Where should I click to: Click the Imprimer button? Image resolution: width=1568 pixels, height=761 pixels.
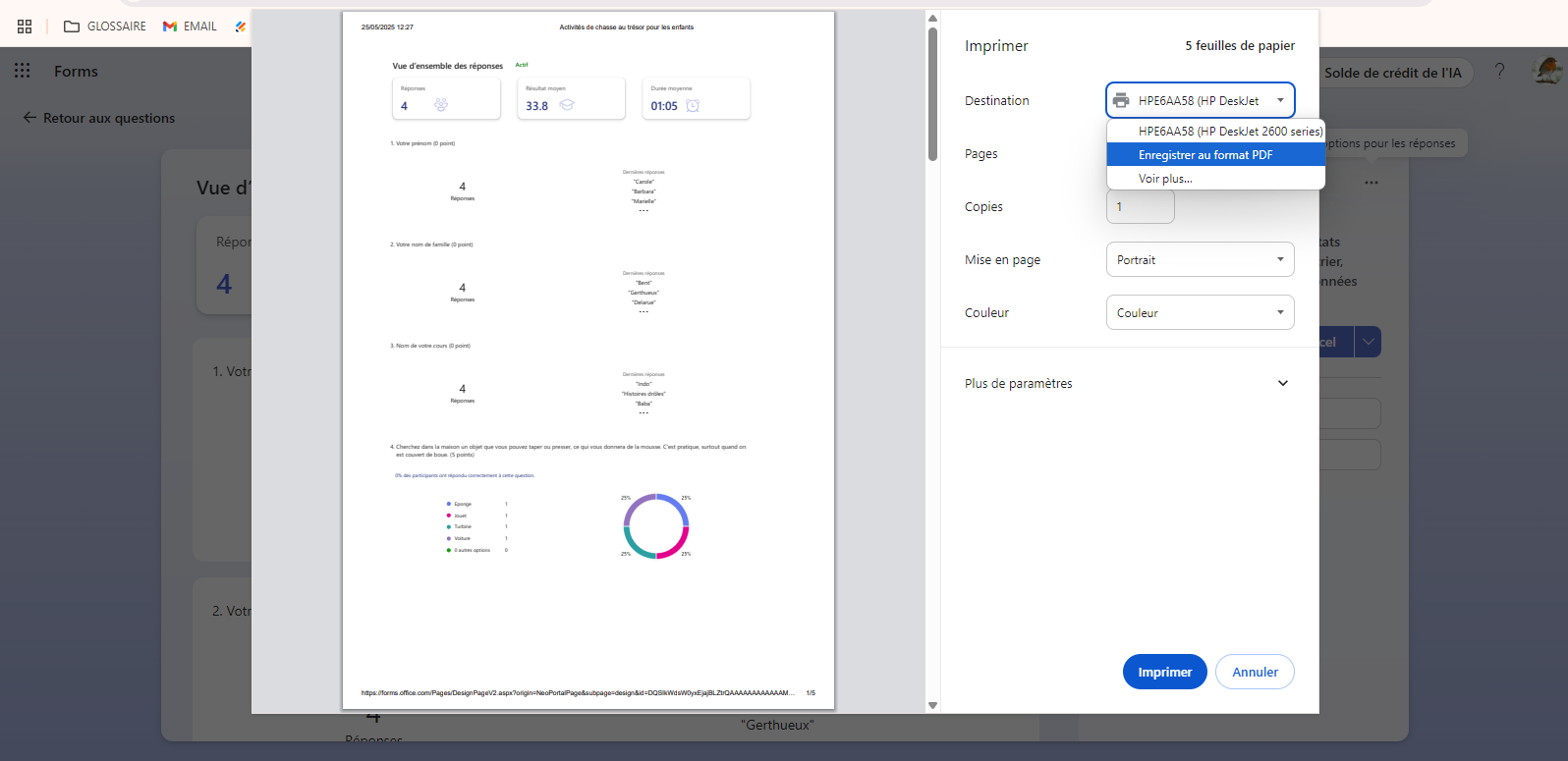coord(1164,672)
